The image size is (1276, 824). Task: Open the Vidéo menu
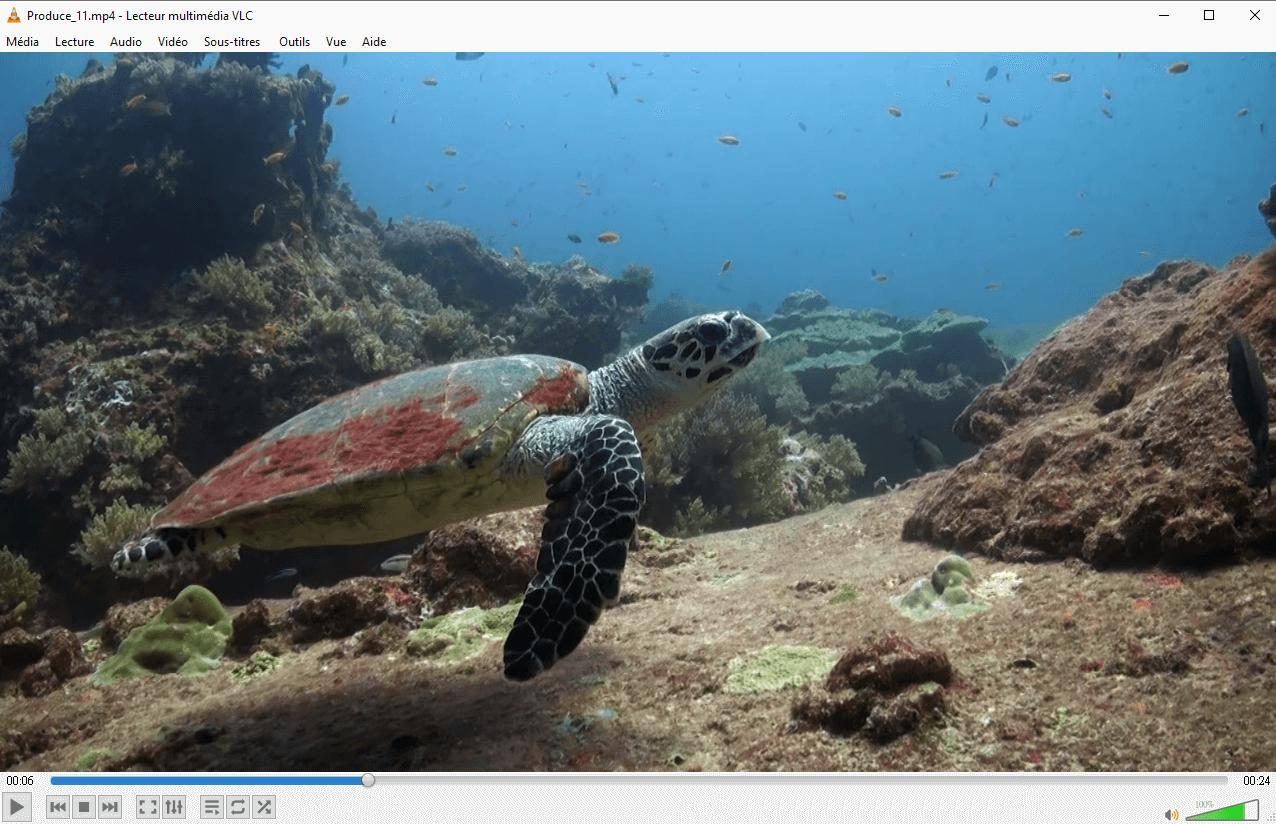(172, 42)
